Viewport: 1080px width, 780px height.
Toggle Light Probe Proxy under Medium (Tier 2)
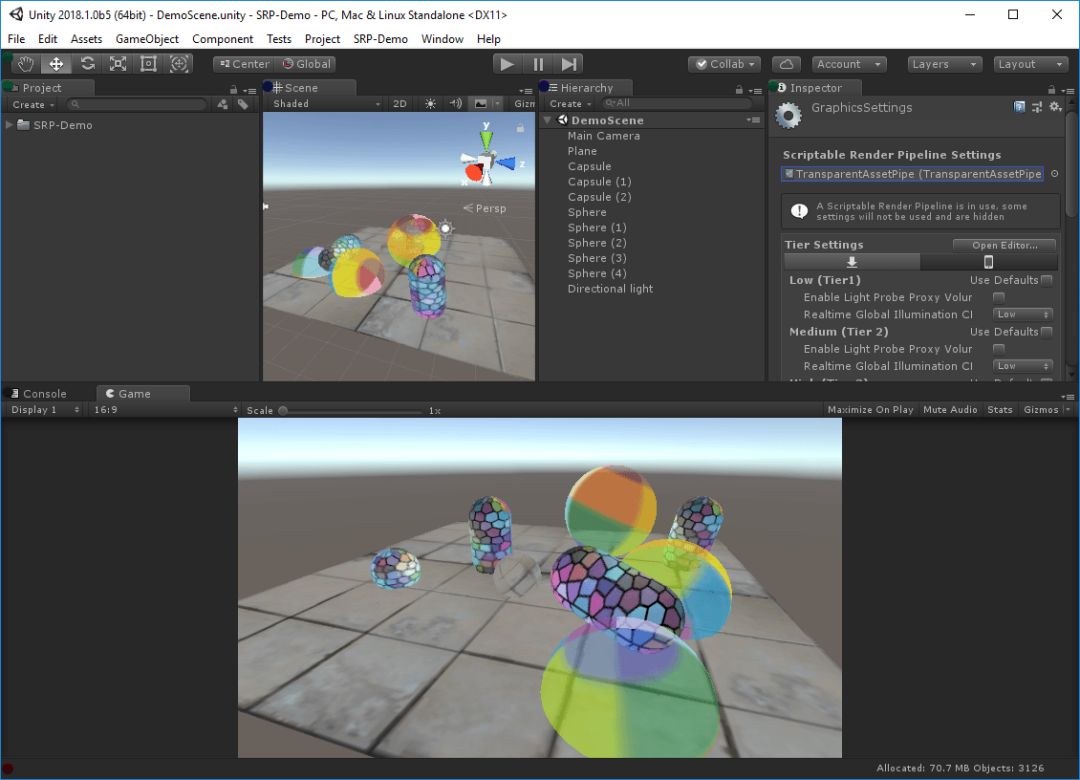coord(999,349)
